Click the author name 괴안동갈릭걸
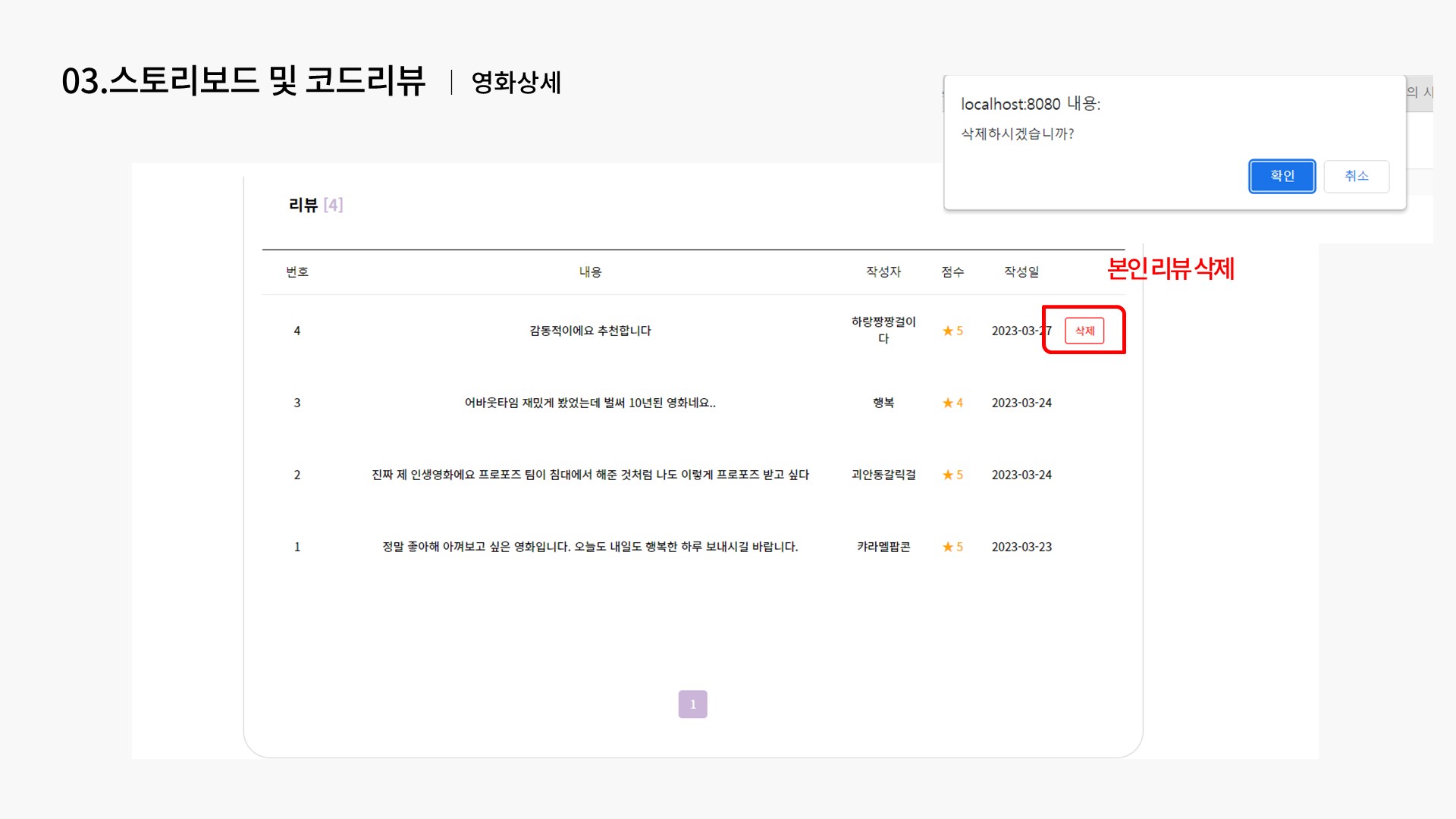The height and width of the screenshot is (819, 1456). click(x=883, y=475)
